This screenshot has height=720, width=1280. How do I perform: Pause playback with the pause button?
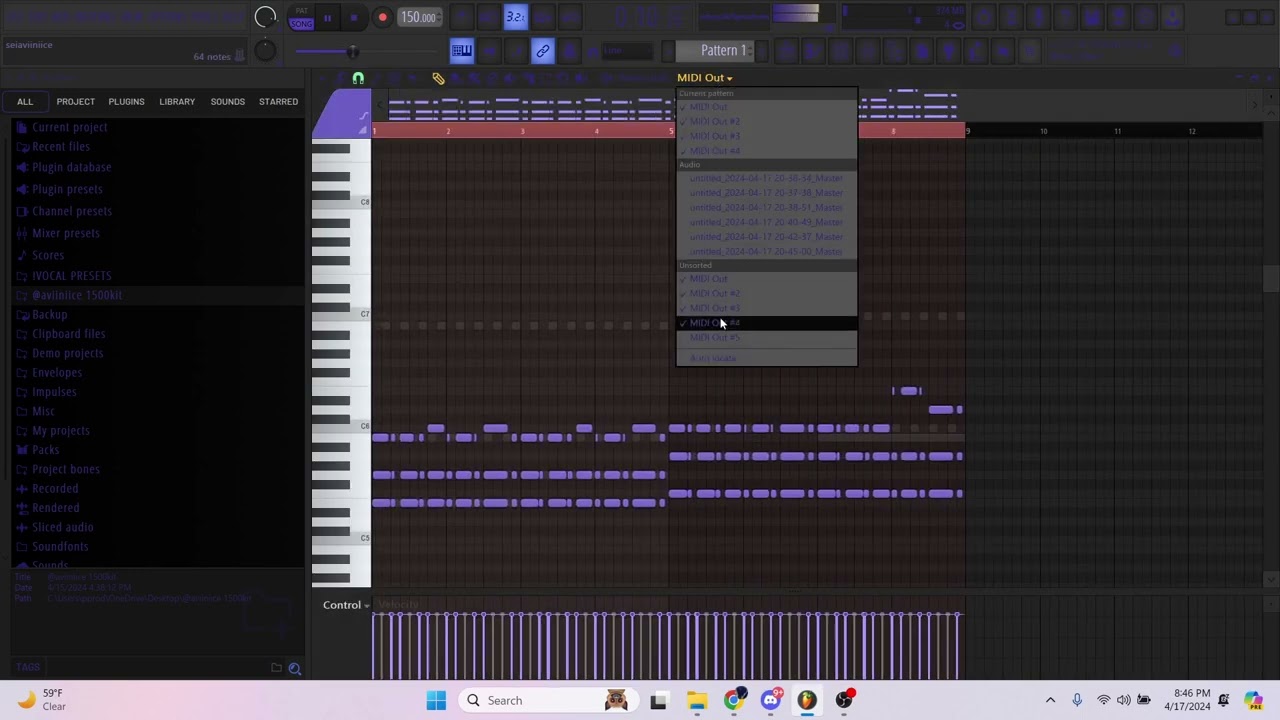pyautogui.click(x=327, y=18)
